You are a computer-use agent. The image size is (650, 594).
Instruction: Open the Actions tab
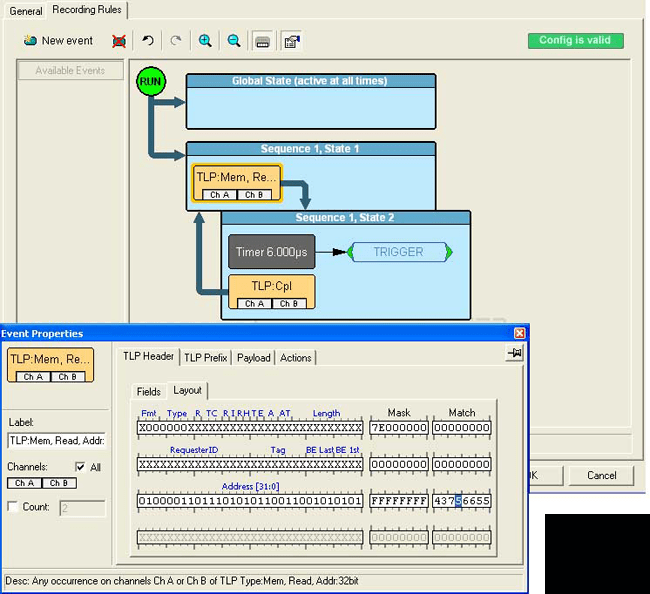(295, 357)
